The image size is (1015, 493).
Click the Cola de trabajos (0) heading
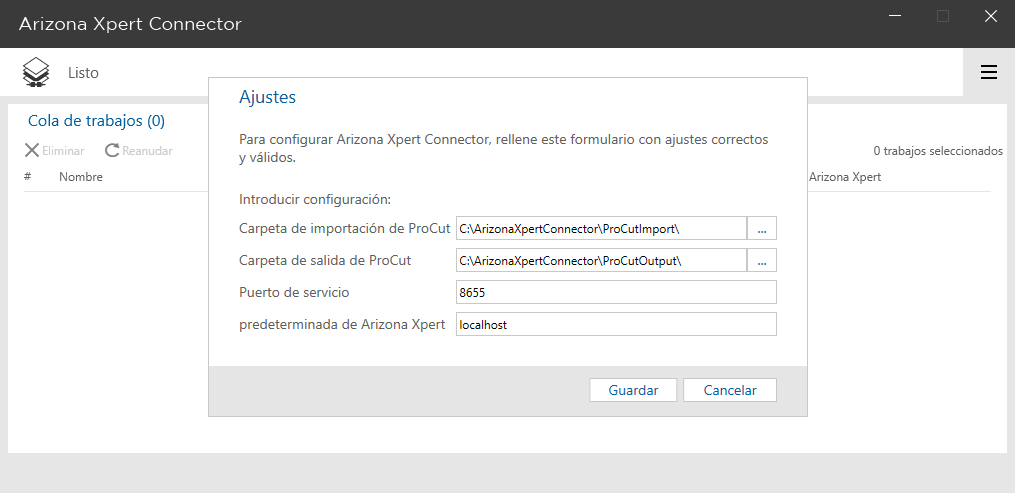[x=96, y=120]
